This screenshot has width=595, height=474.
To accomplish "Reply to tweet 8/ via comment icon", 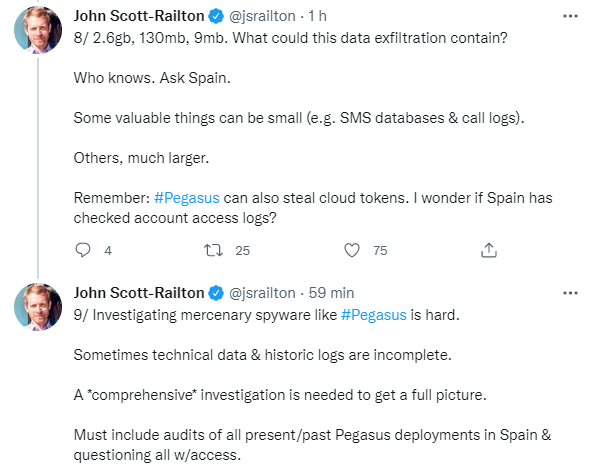I will click(83, 250).
